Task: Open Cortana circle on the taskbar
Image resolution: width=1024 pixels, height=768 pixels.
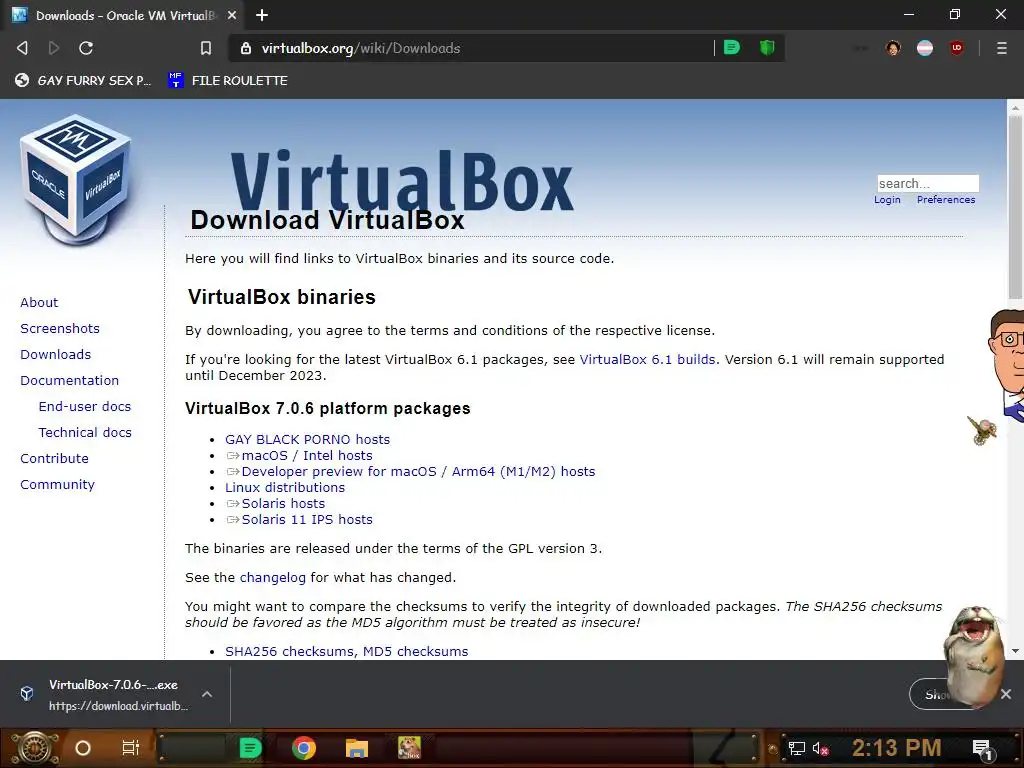Action: click(x=82, y=748)
